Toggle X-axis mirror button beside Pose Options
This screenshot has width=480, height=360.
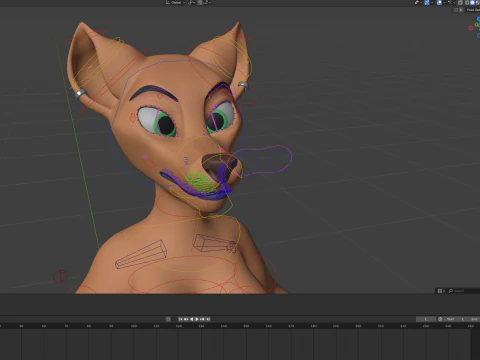461,10
